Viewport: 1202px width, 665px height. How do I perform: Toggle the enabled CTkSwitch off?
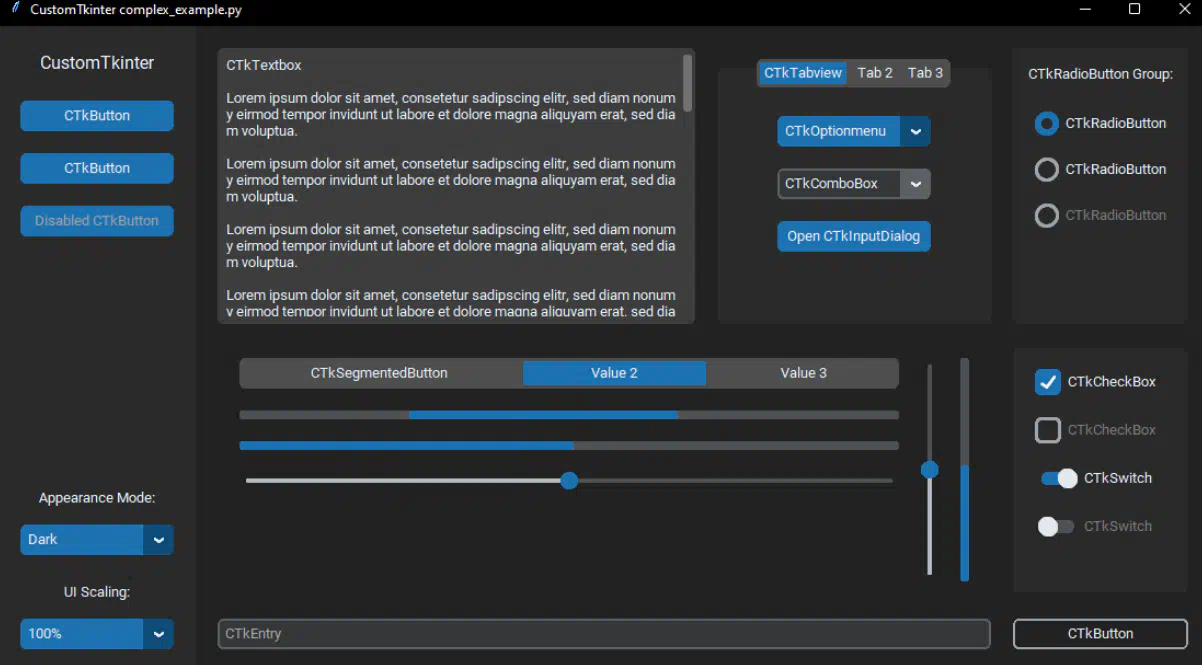[1059, 479]
